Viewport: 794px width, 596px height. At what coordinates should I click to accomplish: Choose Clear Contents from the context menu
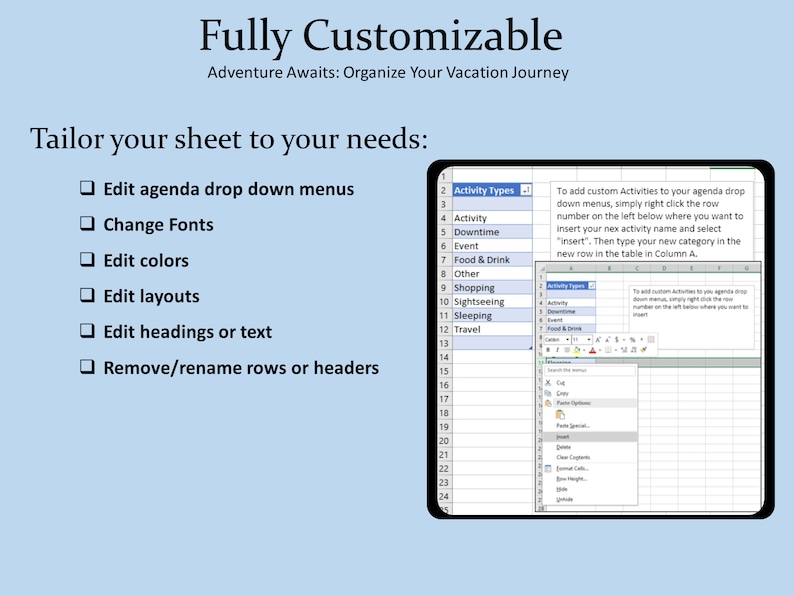tap(590, 457)
